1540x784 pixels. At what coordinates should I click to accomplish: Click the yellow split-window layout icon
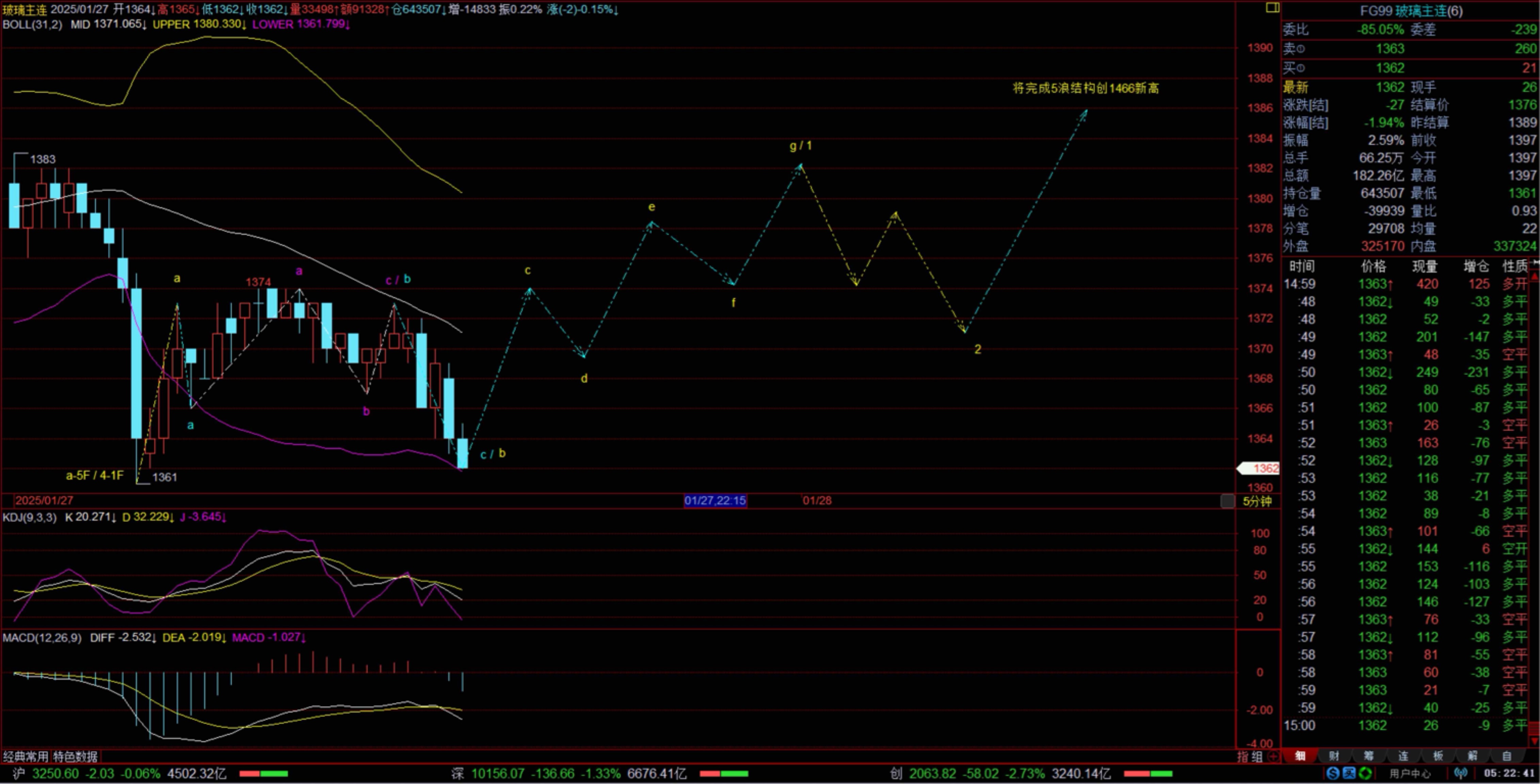tap(1272, 7)
